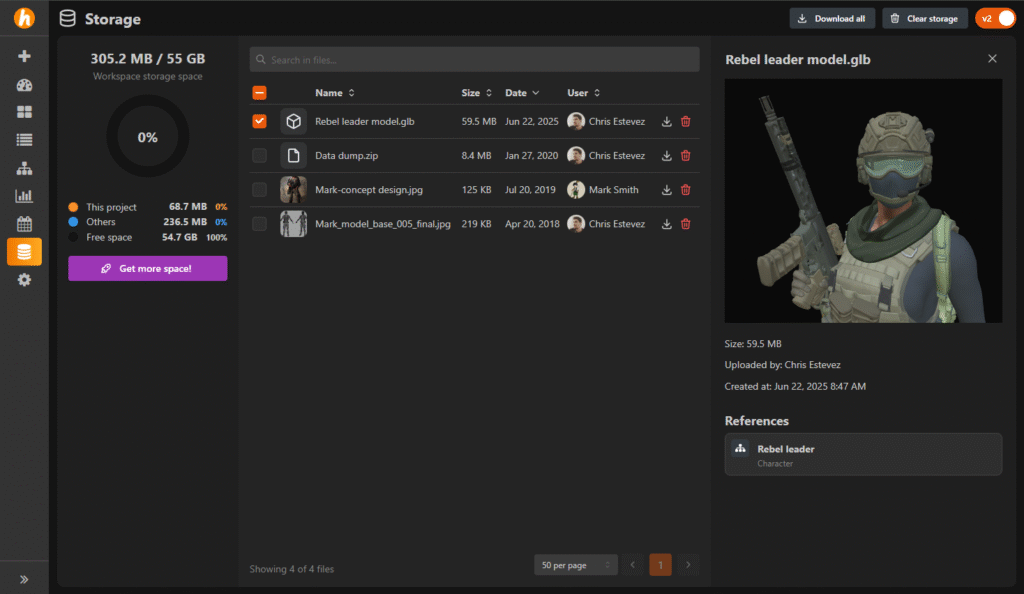Open the calendar icon in sidebar
Viewport: 1024px width, 594px height.
[x=24, y=224]
